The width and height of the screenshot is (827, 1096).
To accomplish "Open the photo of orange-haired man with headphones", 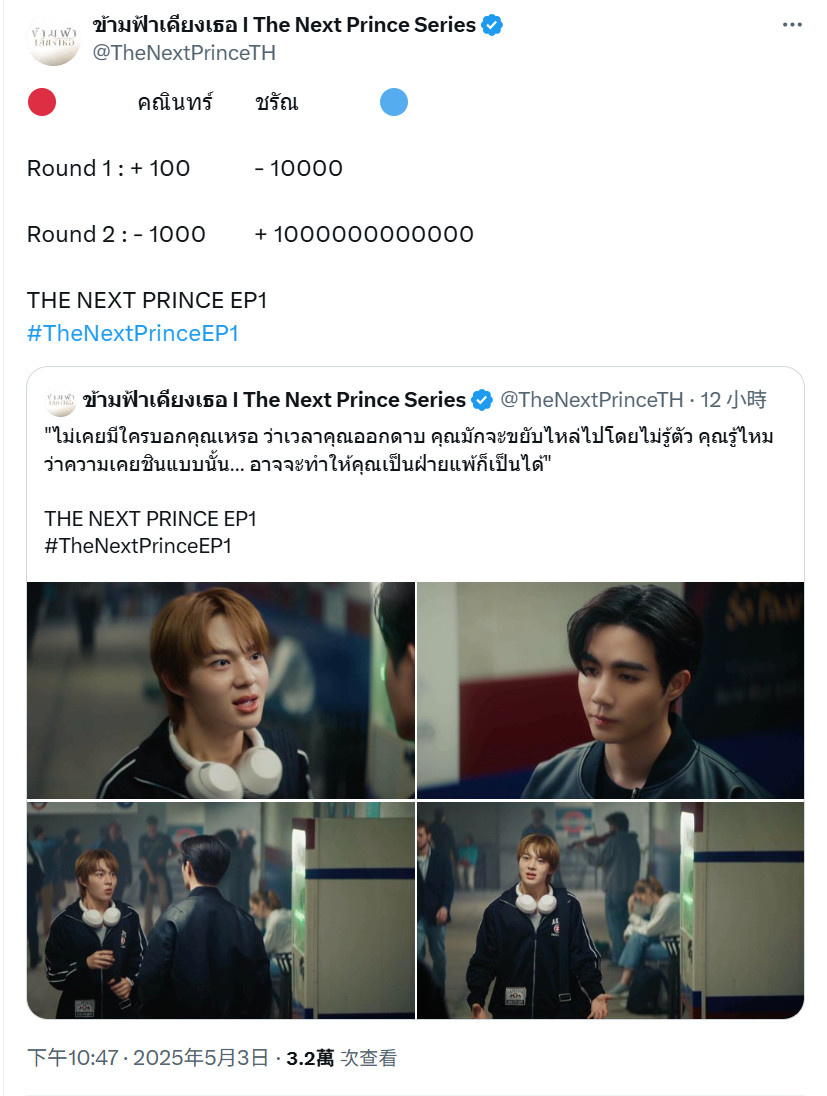I will pyautogui.click(x=221, y=690).
